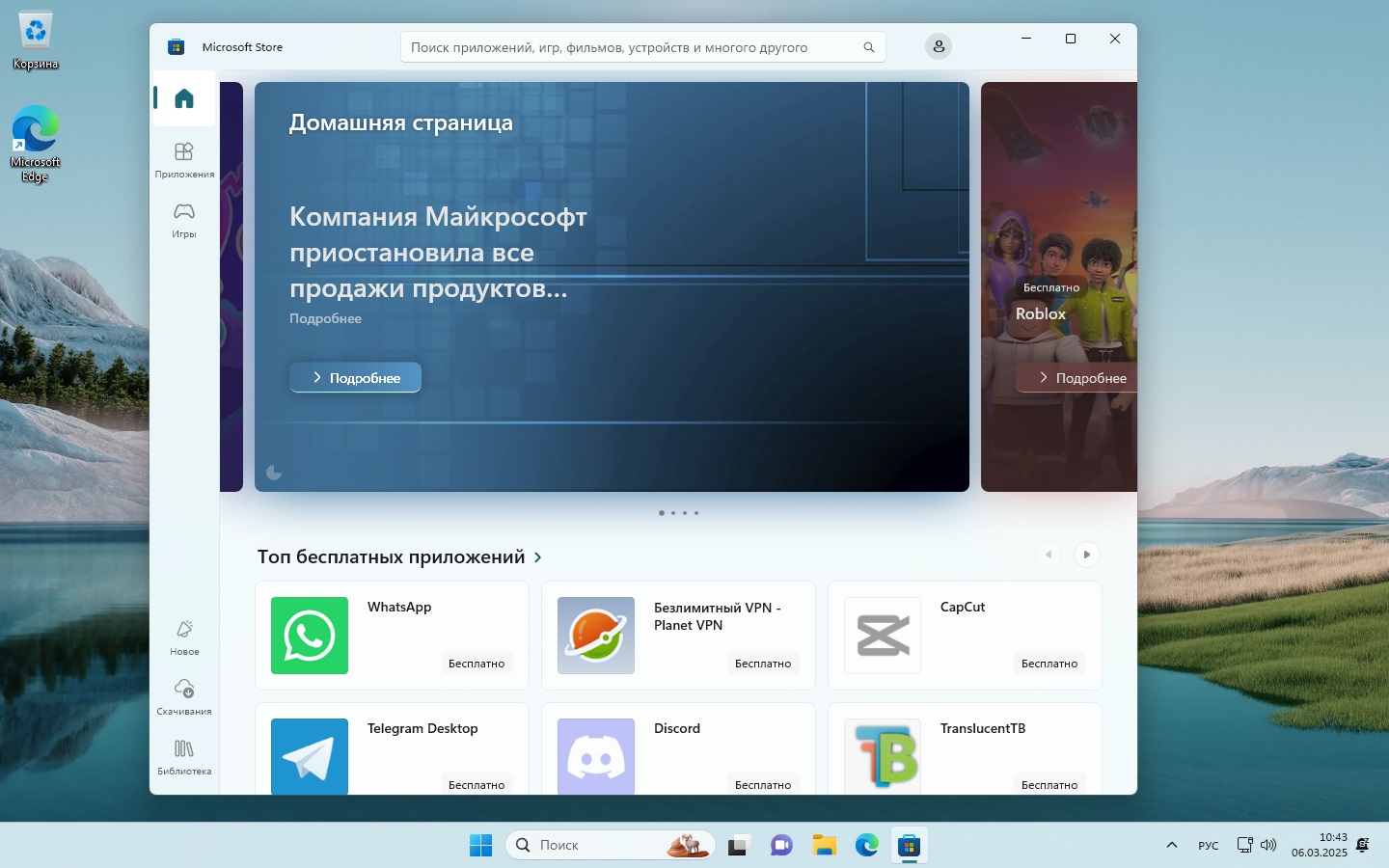Click the CapCut app icon
The width and height of the screenshot is (1389, 868).
[883, 636]
